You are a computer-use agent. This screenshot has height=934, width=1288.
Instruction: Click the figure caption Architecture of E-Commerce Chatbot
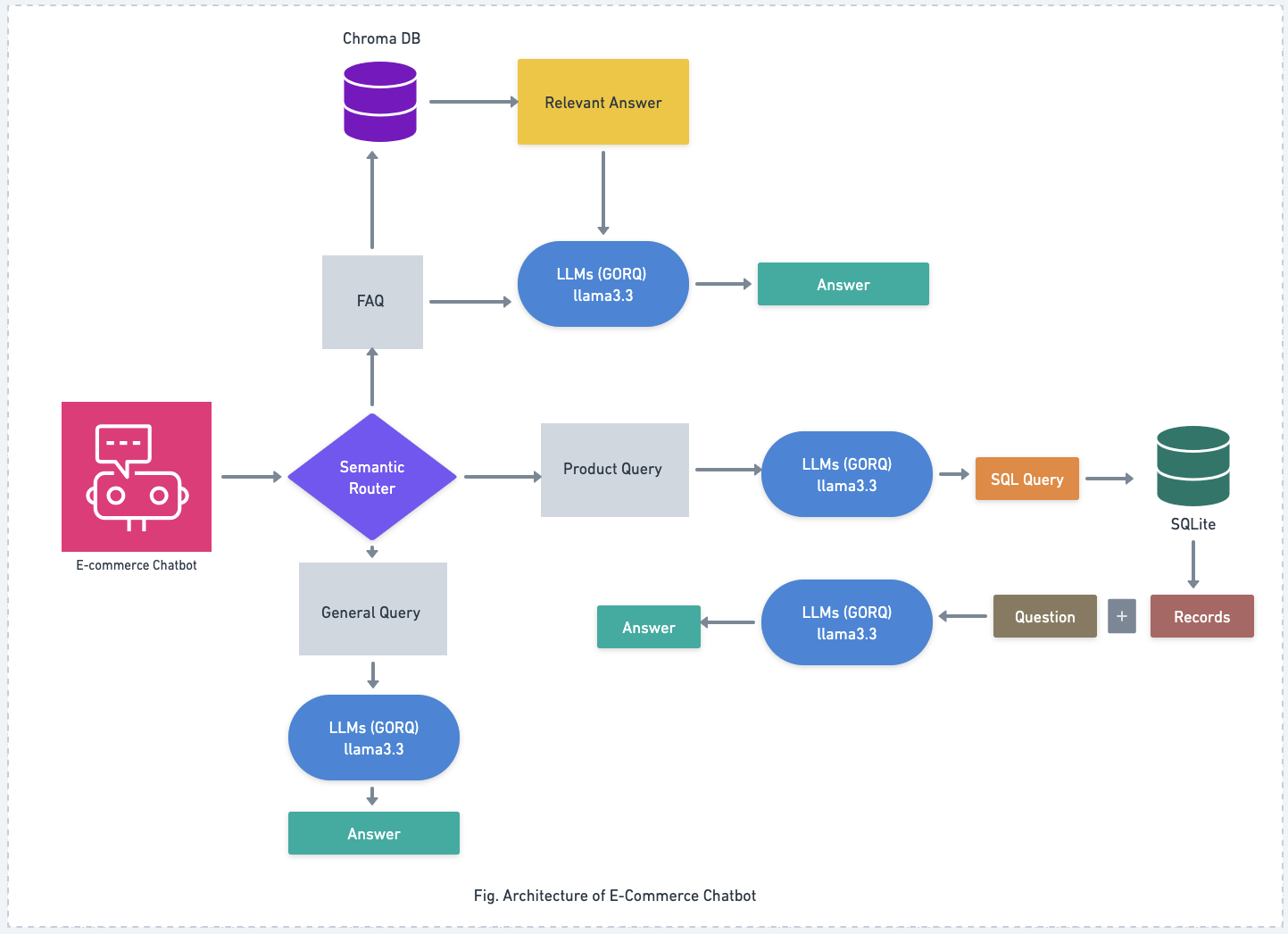615,896
